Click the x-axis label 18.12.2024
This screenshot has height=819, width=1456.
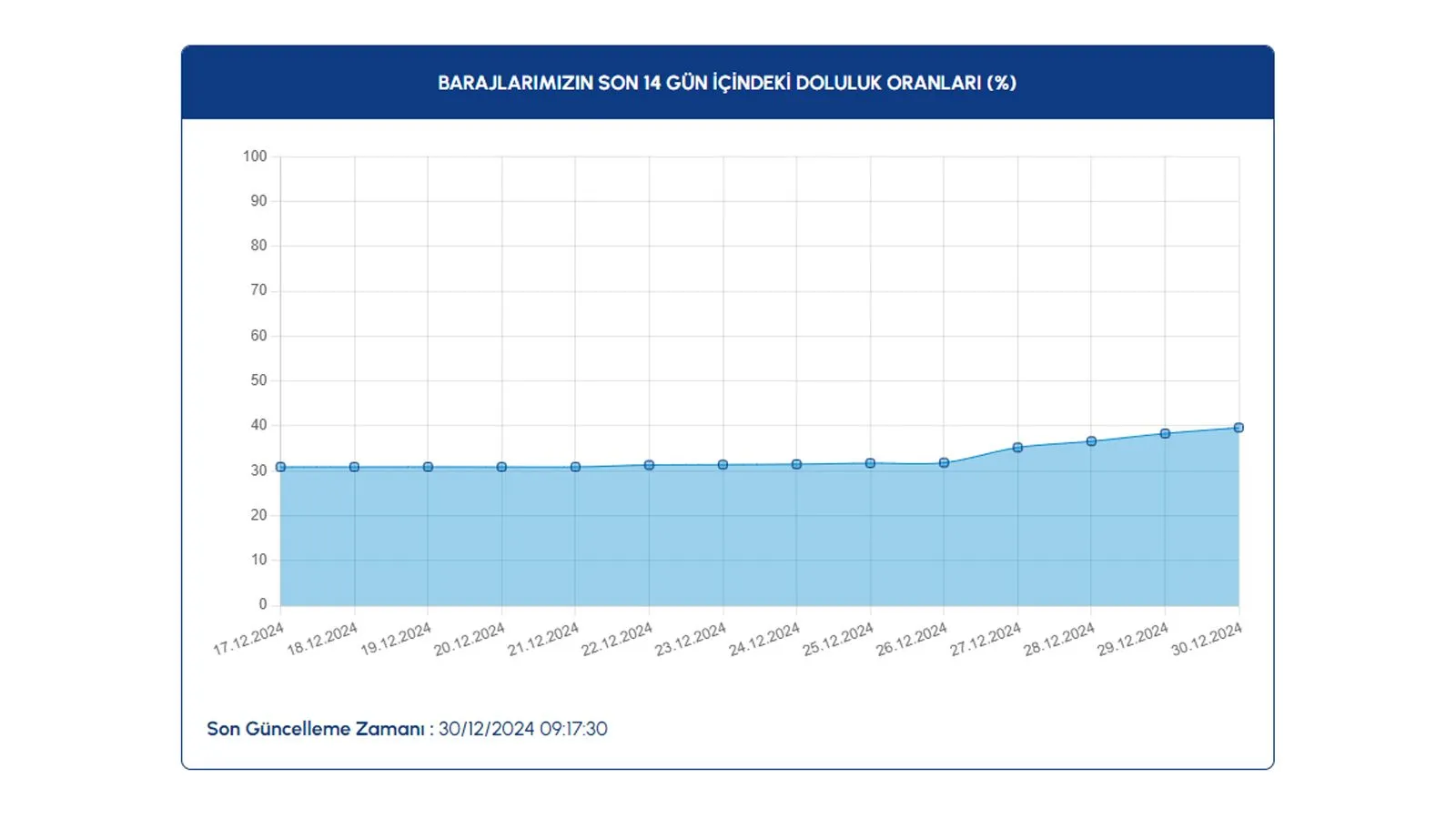(x=322, y=640)
